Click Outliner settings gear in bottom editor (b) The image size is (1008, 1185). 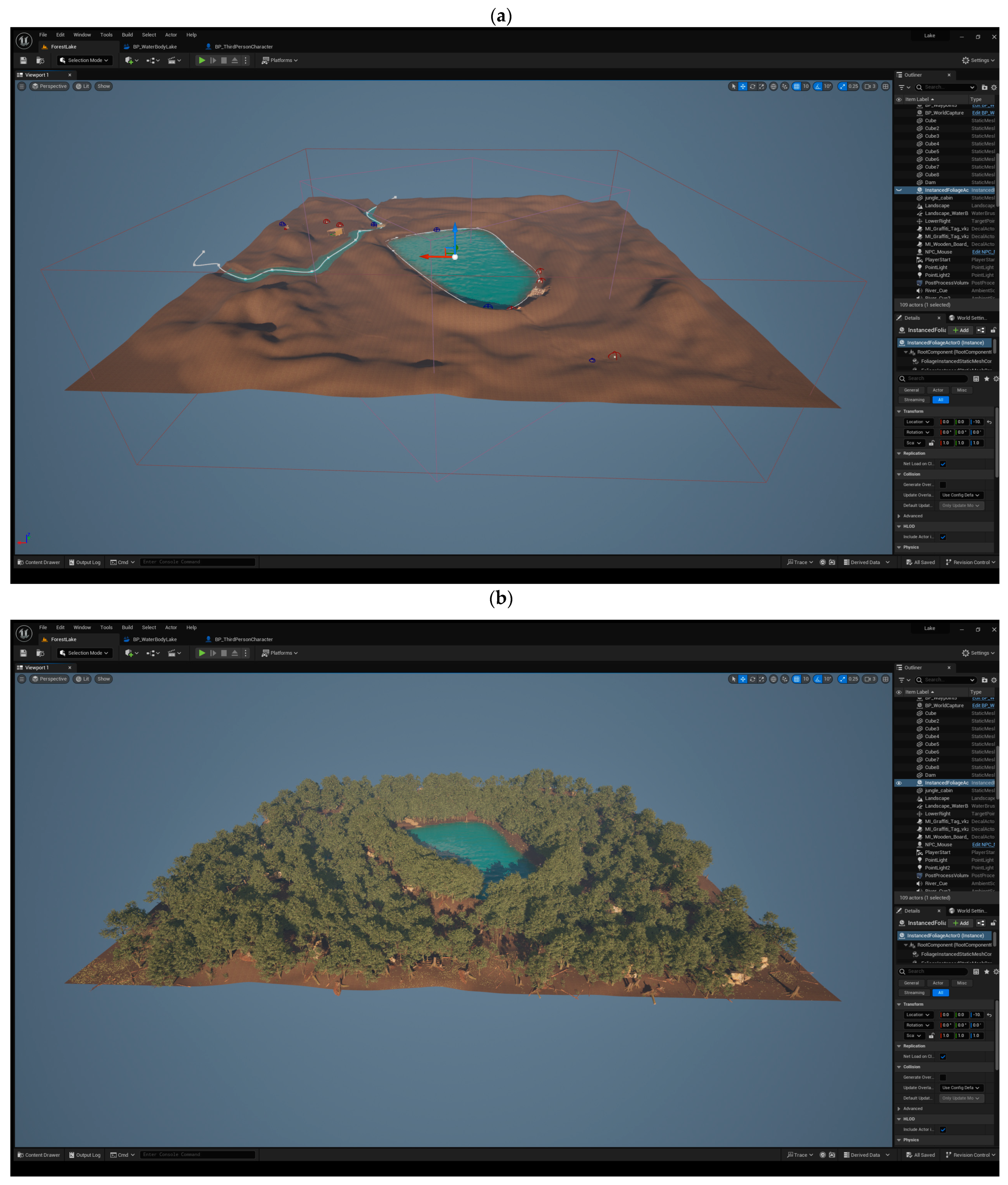click(994, 680)
